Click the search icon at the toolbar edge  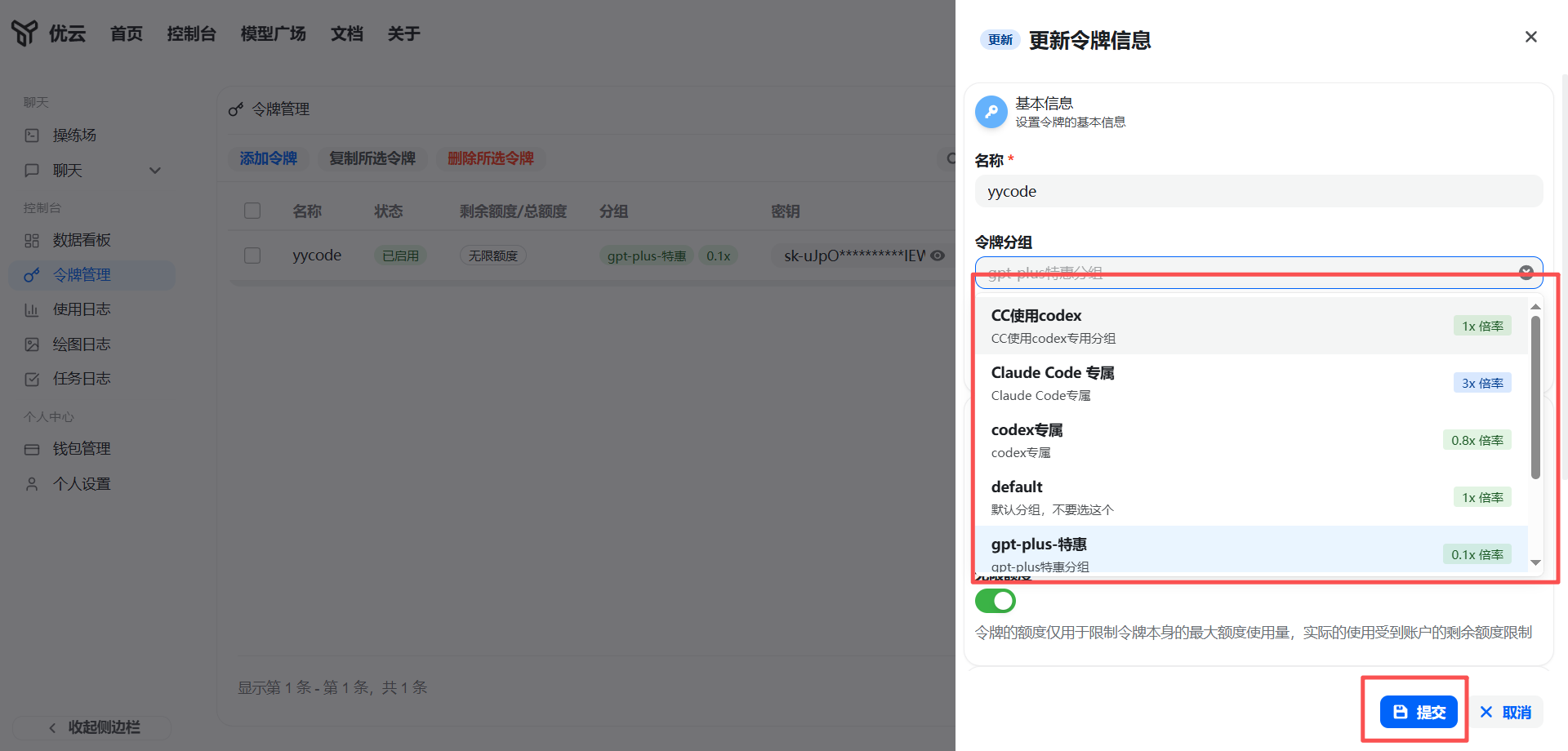click(x=951, y=158)
